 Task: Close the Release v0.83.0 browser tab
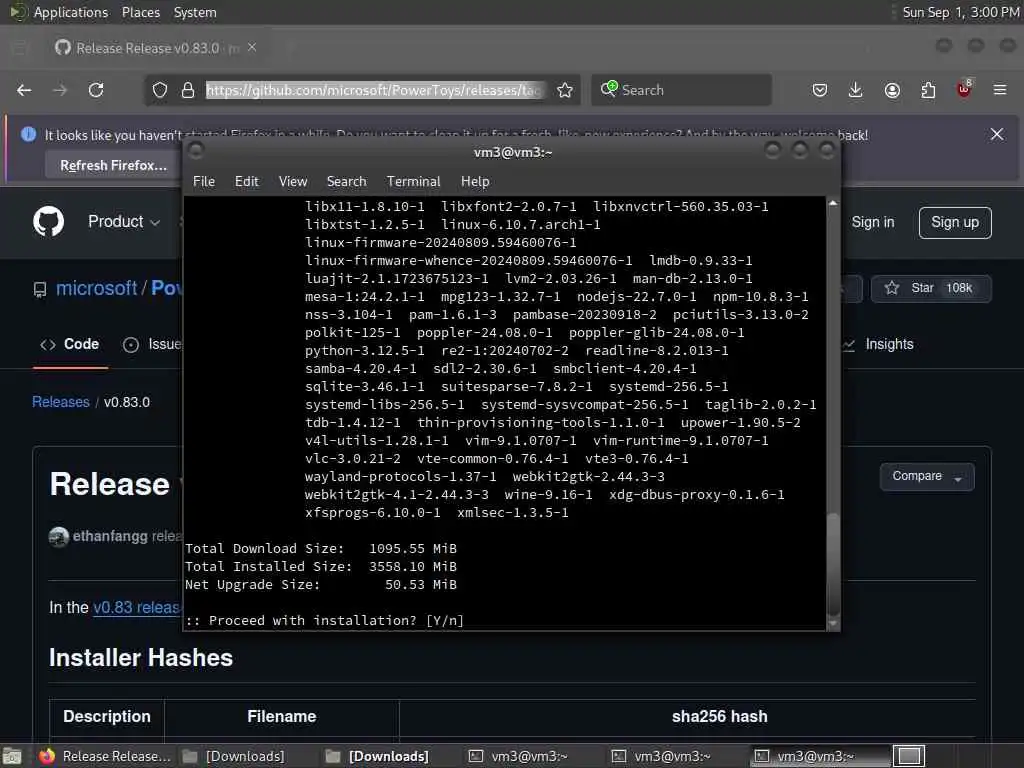pyautogui.click(x=252, y=48)
